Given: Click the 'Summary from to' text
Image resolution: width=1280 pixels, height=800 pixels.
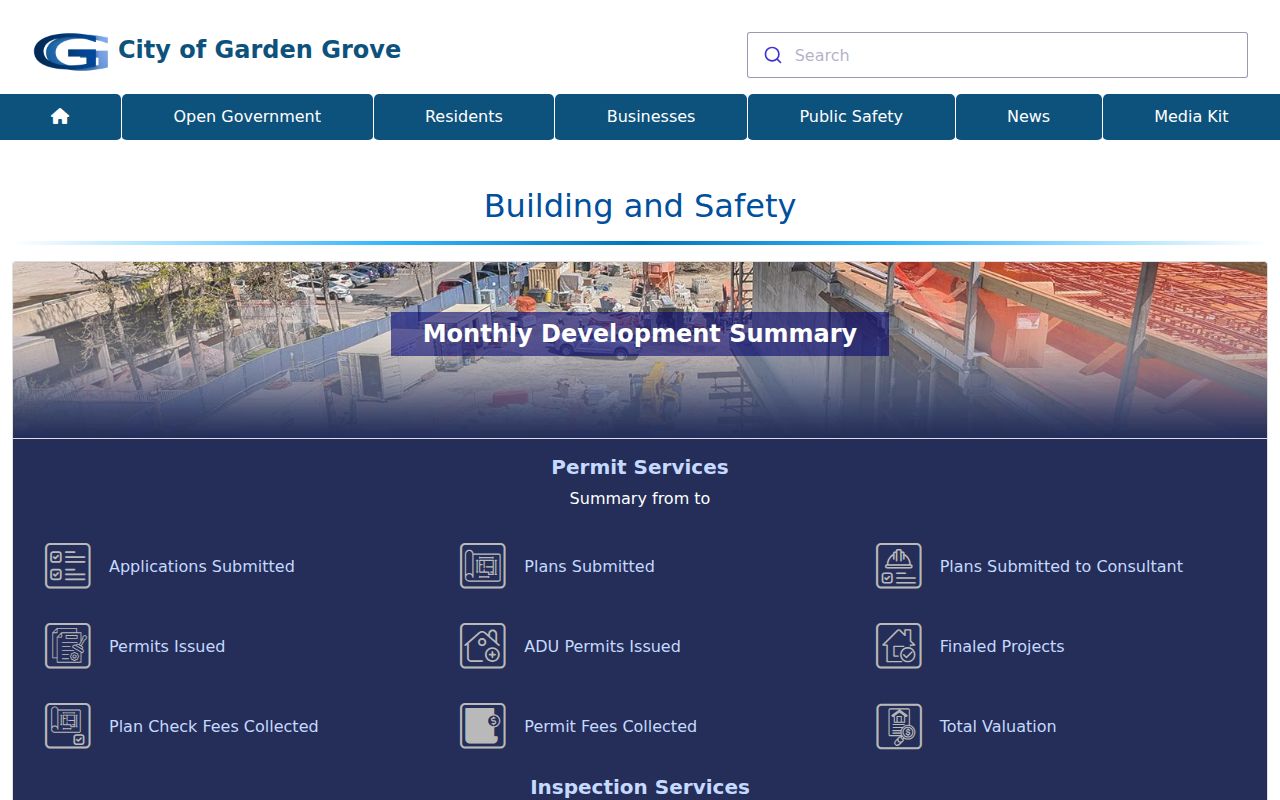Looking at the screenshot, I should click(x=640, y=498).
